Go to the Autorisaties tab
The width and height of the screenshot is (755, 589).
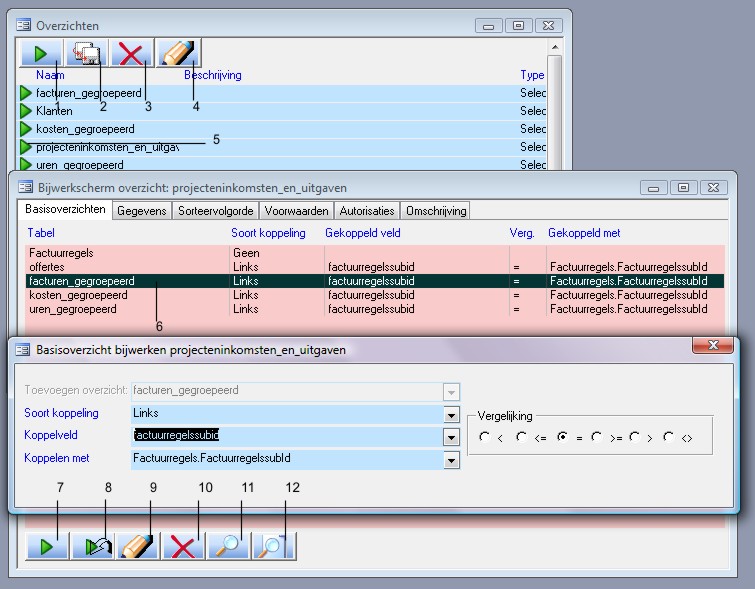(367, 210)
